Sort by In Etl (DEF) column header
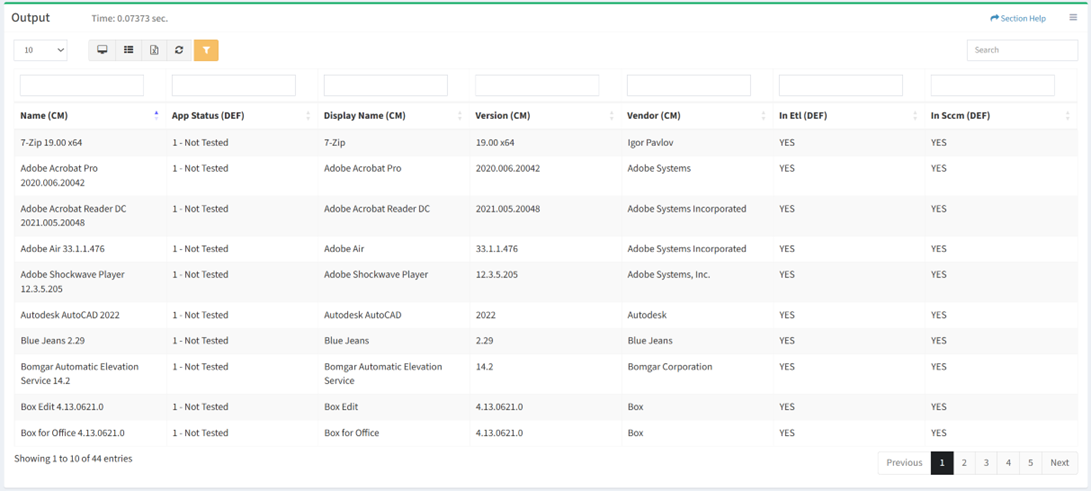1091x491 pixels. [x=848, y=116]
